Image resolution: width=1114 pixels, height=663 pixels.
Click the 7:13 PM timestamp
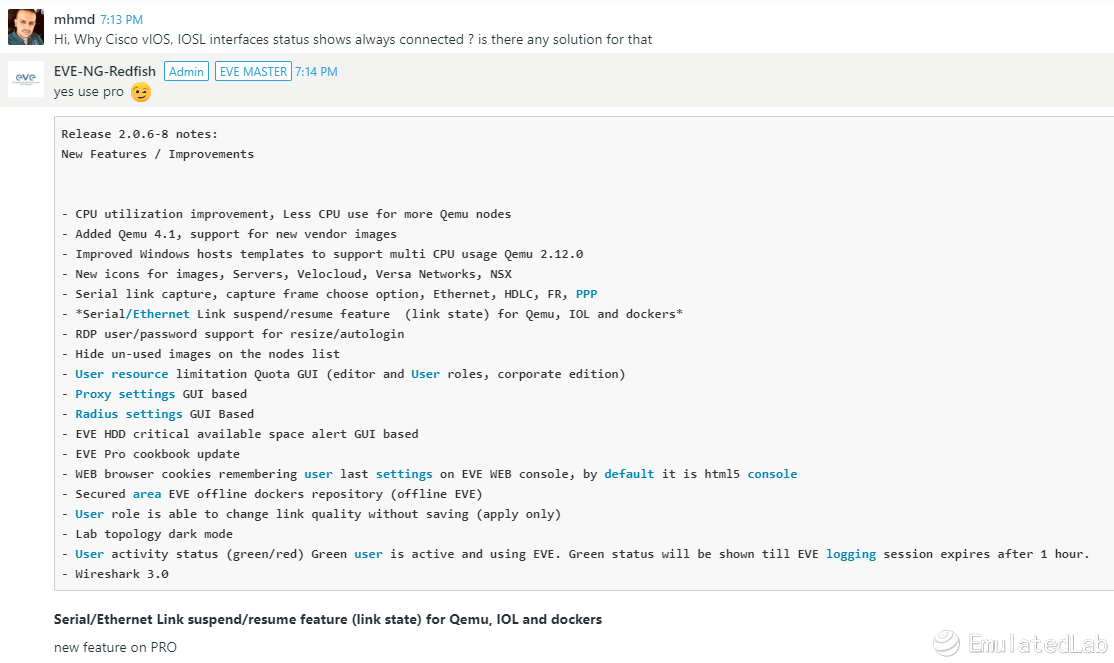tap(121, 20)
